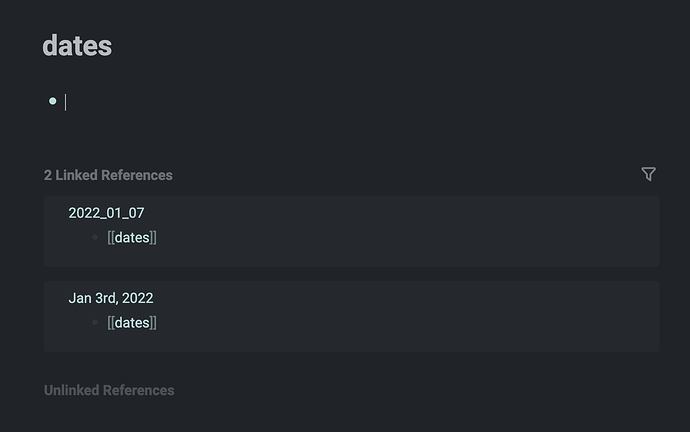Open the Linked References filter funnel icon

point(648,174)
